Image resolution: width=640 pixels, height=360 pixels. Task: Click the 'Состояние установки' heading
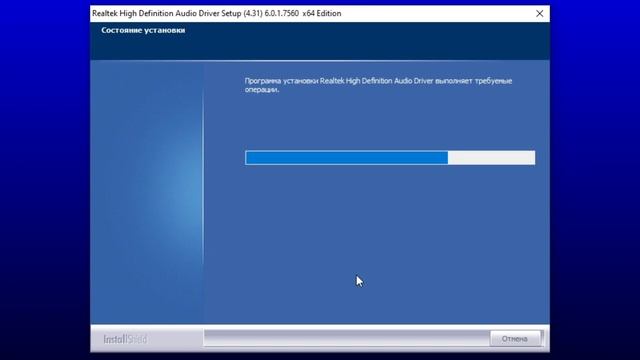143,30
